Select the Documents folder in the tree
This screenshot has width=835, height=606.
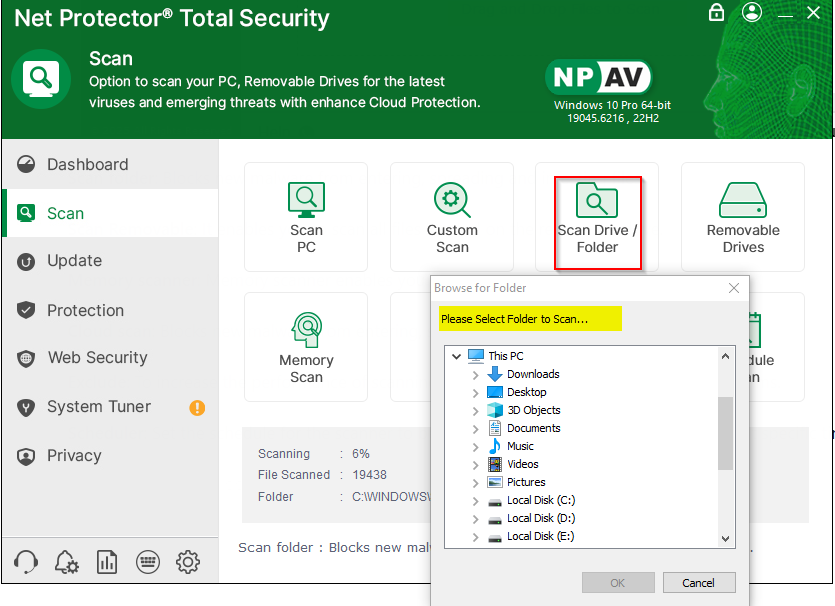pyautogui.click(x=533, y=428)
